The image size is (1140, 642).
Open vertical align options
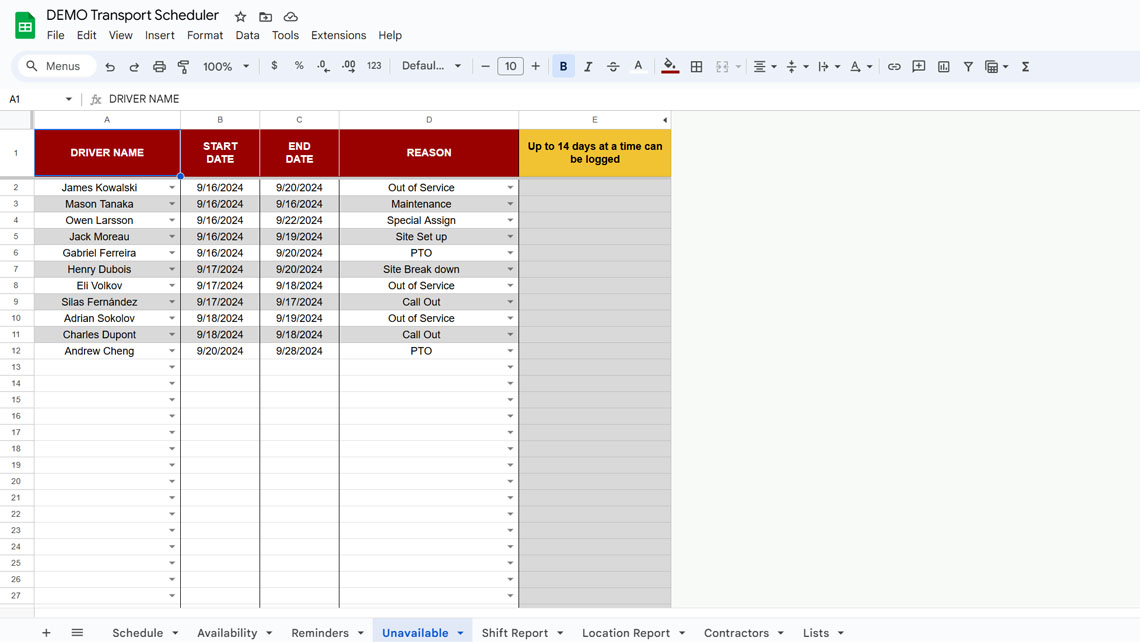tap(797, 66)
